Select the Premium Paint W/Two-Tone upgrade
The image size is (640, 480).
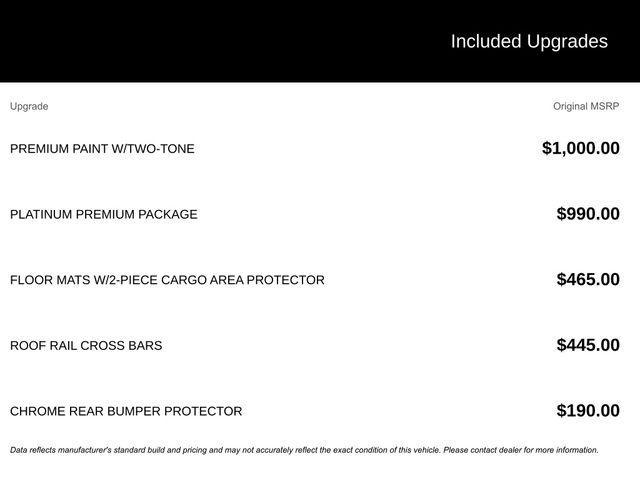tap(102, 149)
